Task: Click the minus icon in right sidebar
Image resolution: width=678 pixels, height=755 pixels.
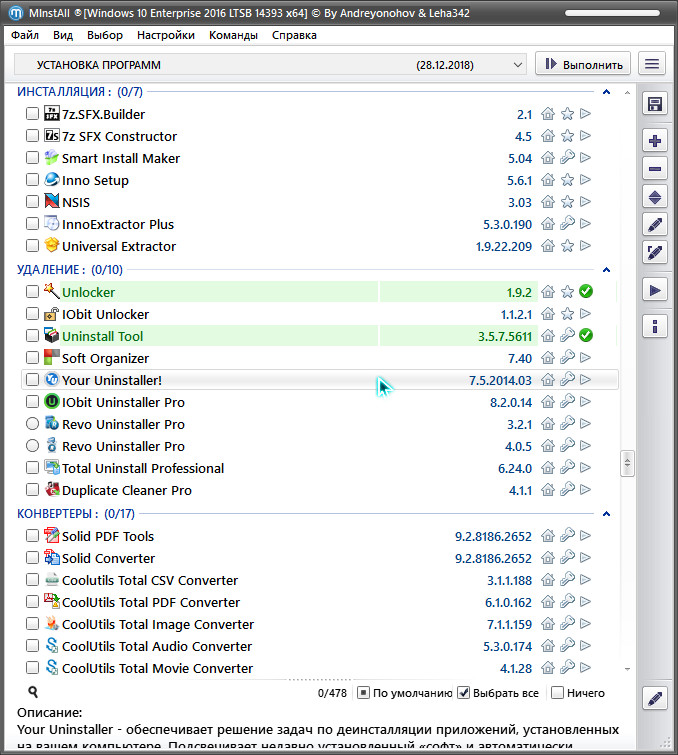Action: [x=655, y=169]
